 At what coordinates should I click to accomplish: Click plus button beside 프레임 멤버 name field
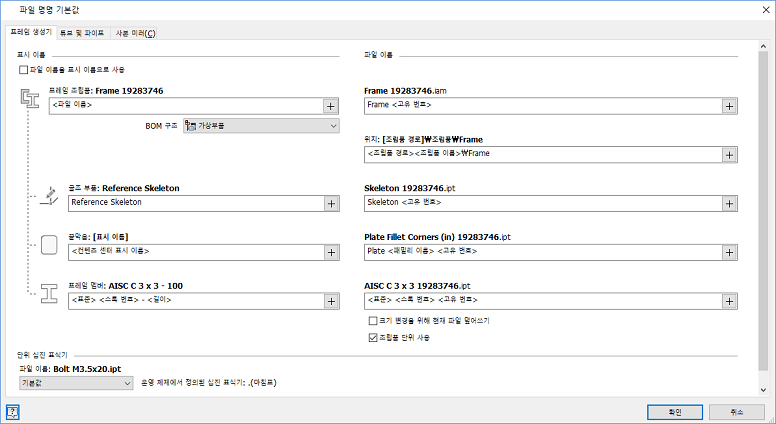330,300
